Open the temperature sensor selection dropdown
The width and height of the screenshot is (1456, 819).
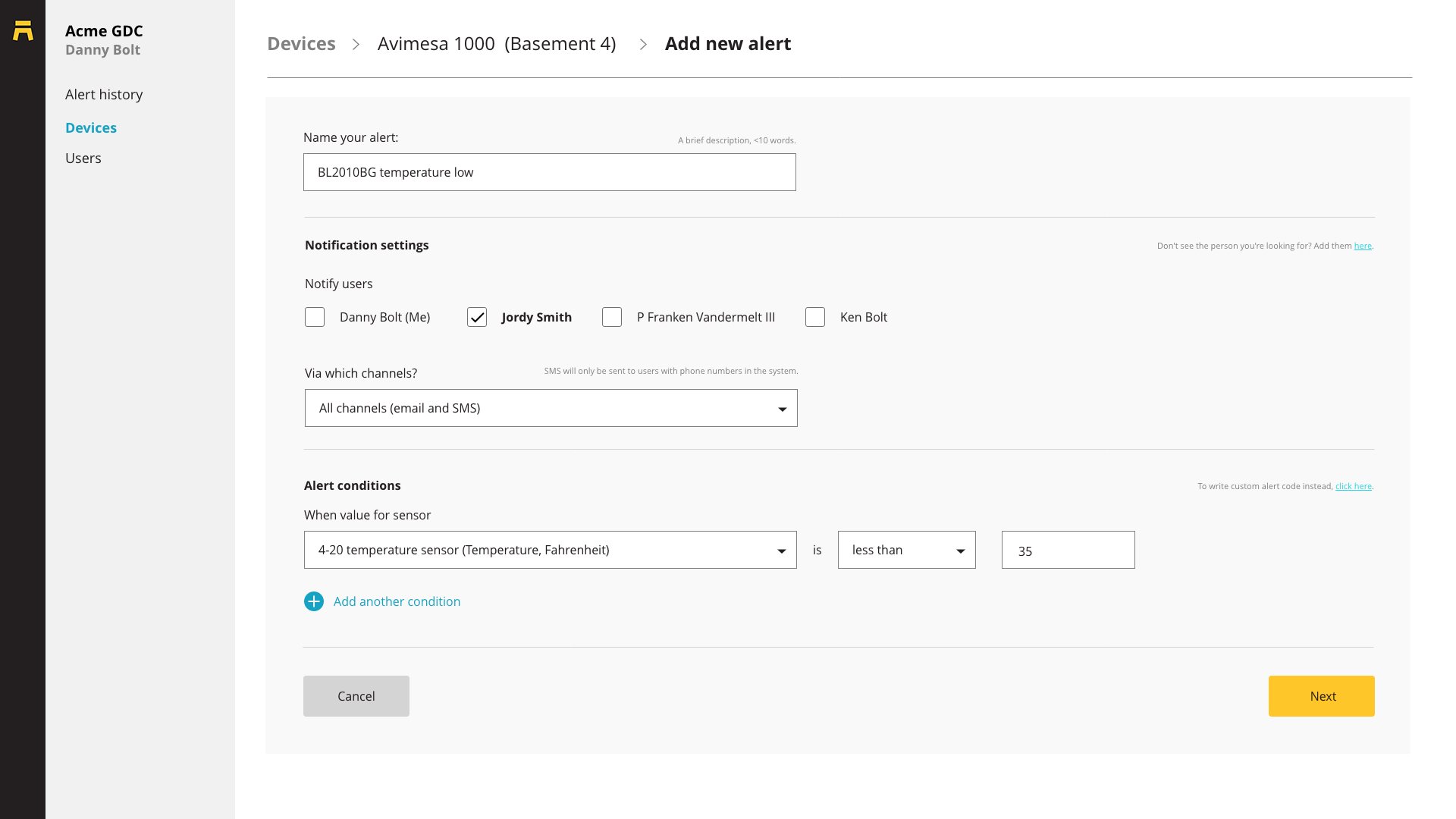(x=551, y=550)
